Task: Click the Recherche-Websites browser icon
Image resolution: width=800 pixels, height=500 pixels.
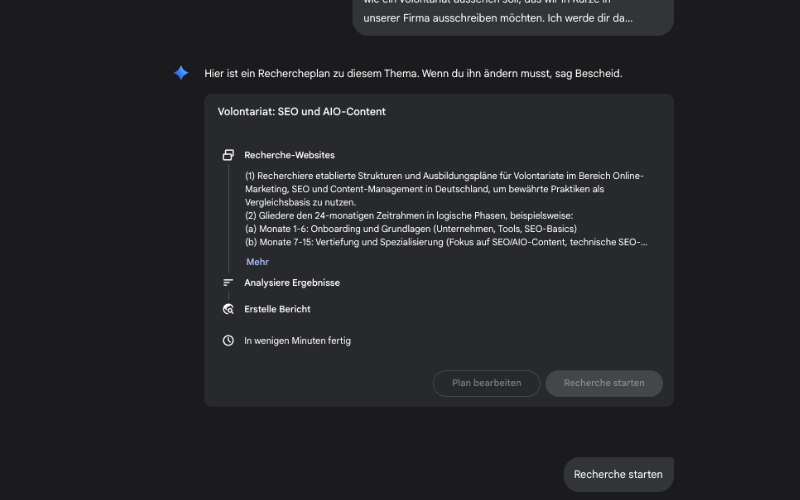Action: coord(228,155)
